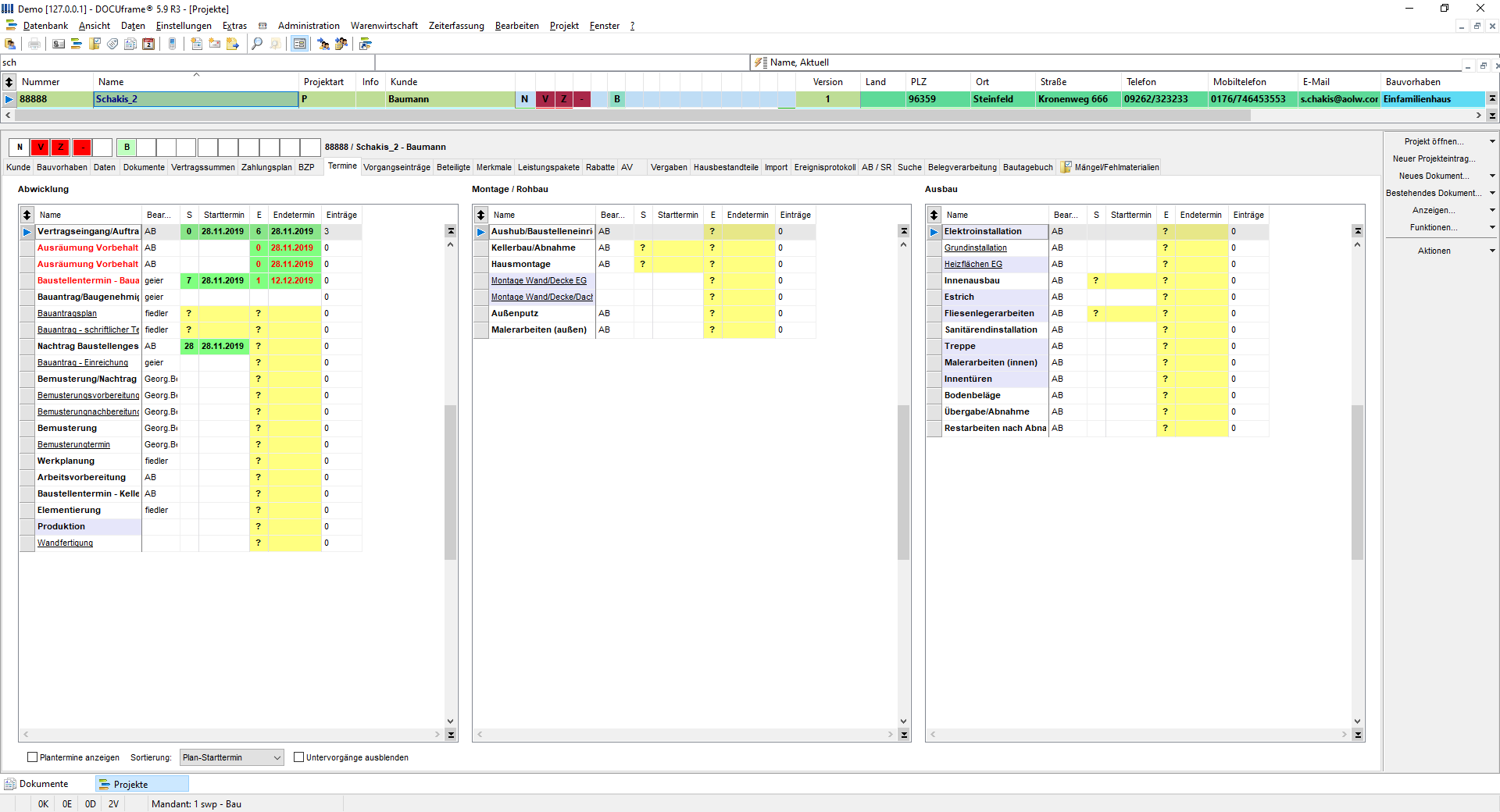The height and width of the screenshot is (812, 1500).
Task: Toggle Z status cell in project row 88888
Action: [563, 99]
